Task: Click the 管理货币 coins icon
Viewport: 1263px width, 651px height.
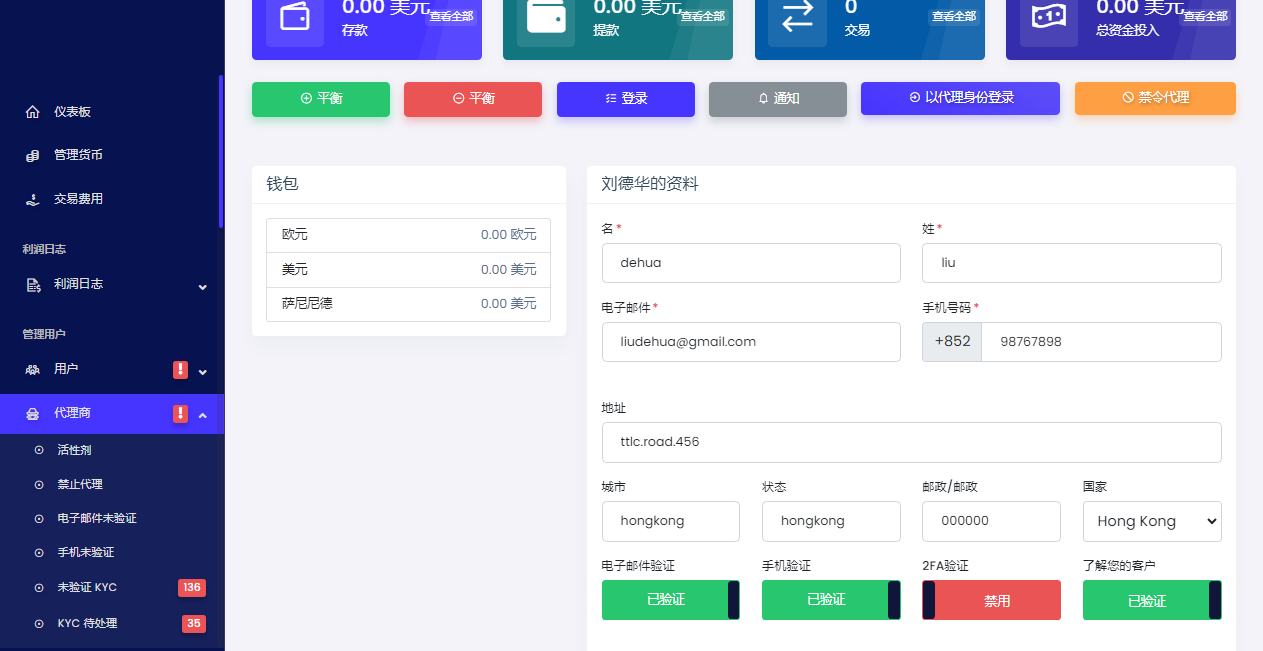Action: (x=32, y=155)
